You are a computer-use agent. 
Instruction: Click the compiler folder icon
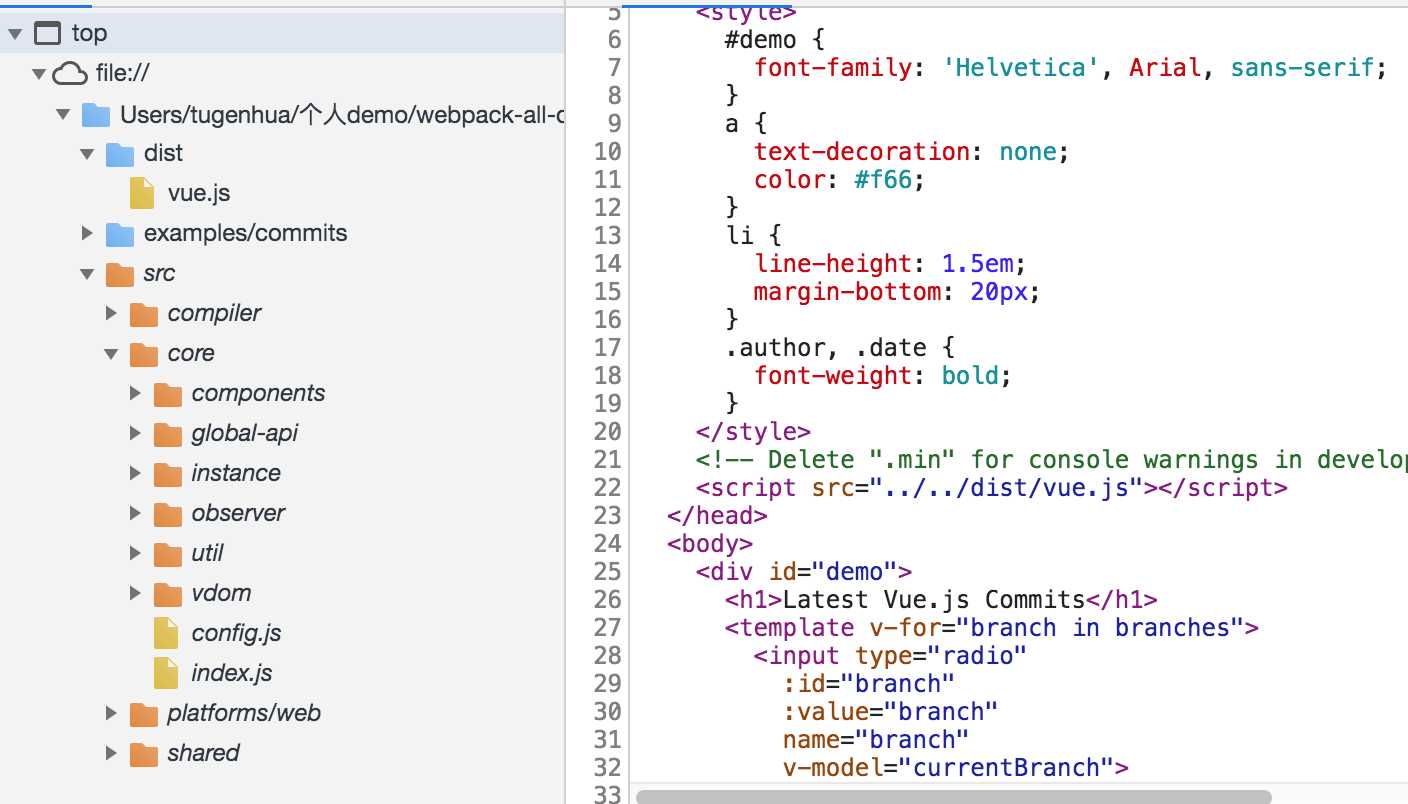coord(144,314)
